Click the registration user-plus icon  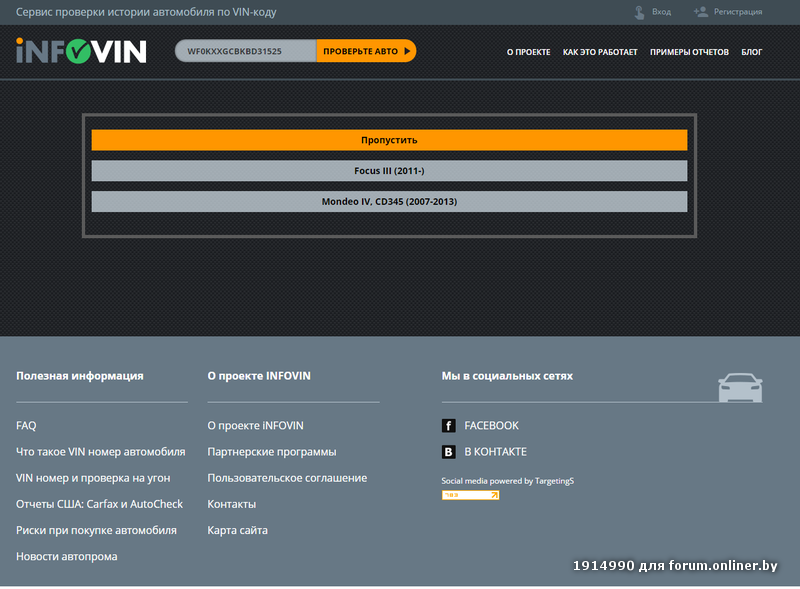701,12
